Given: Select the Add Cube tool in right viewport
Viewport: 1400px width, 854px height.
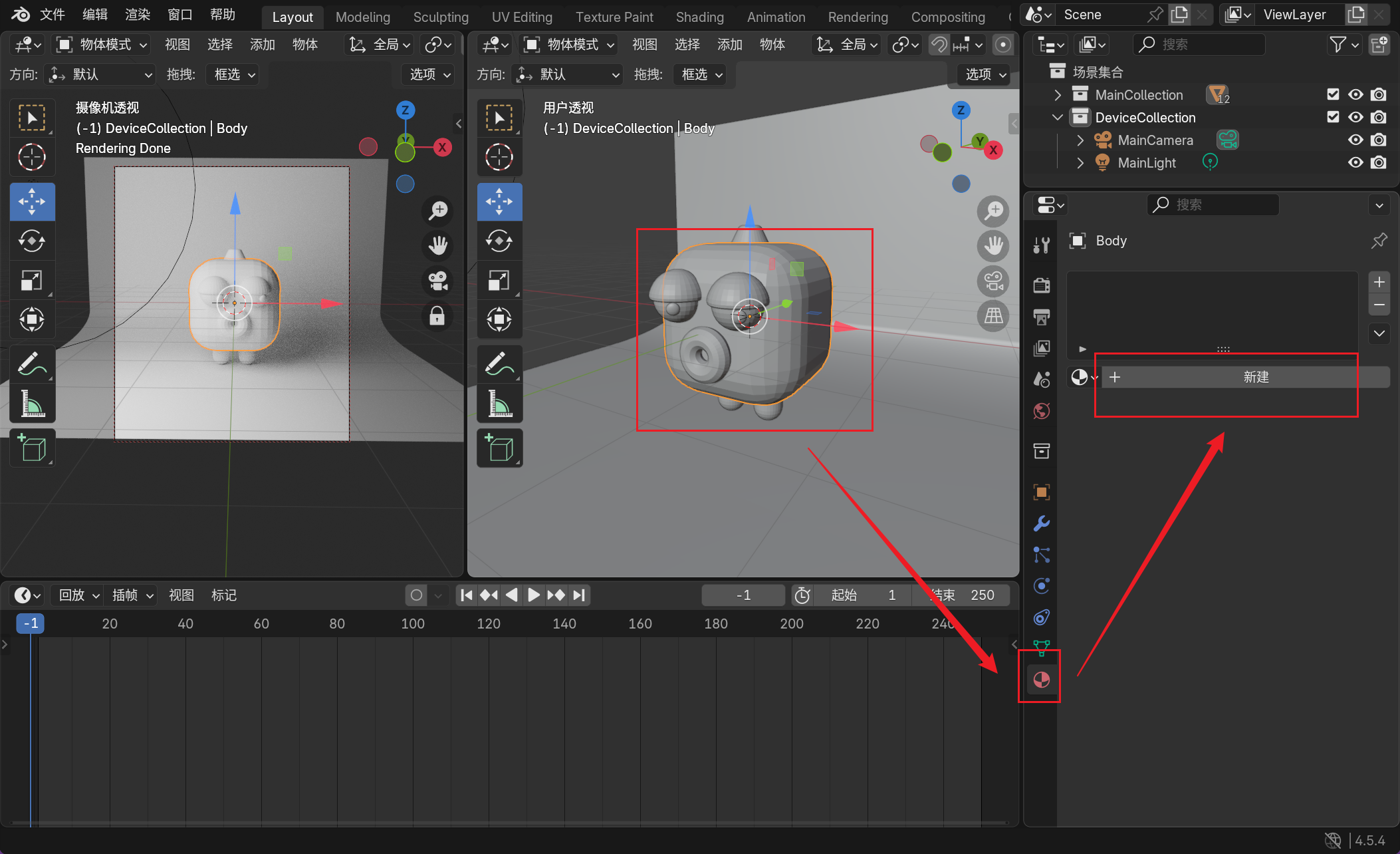Looking at the screenshot, I should click(499, 448).
